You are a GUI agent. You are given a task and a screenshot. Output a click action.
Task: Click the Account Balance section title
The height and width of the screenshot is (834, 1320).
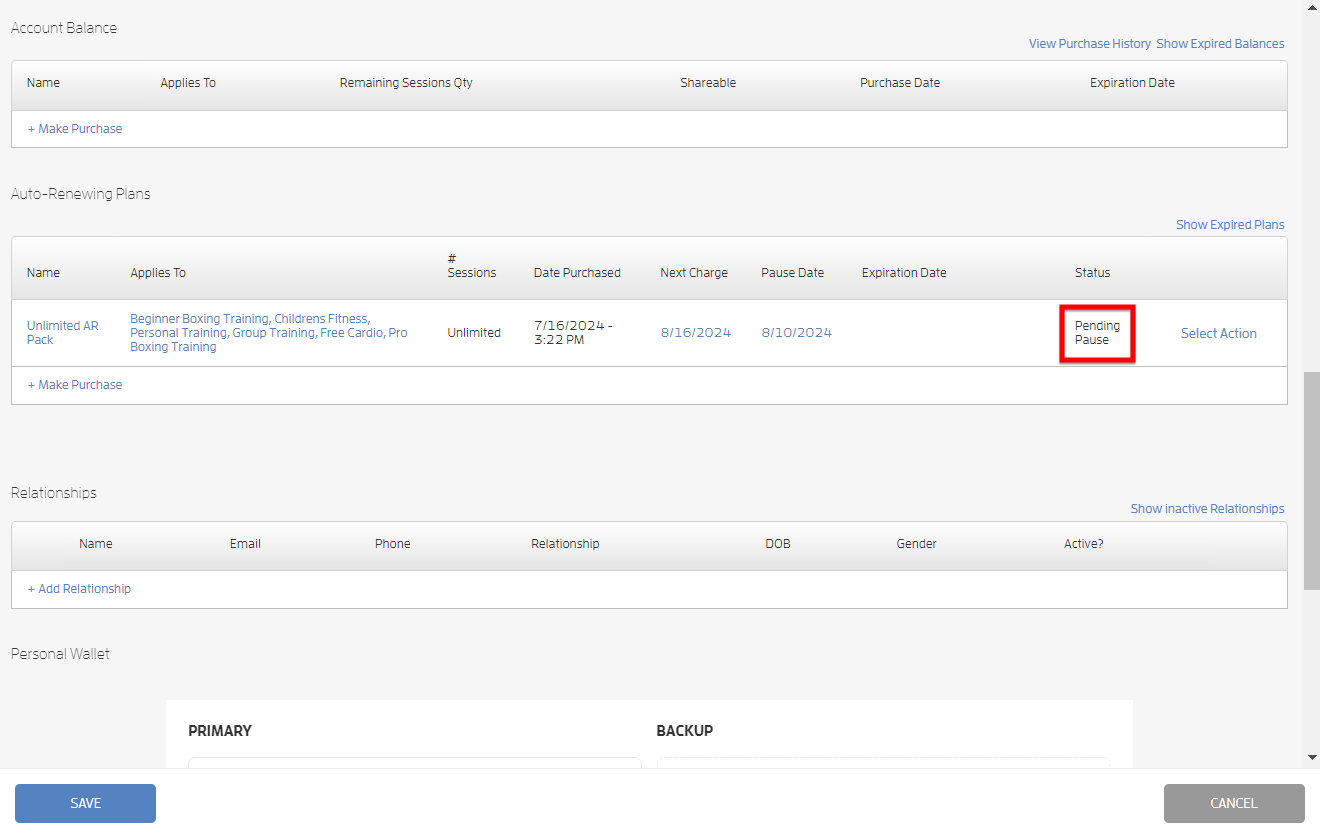click(x=64, y=28)
